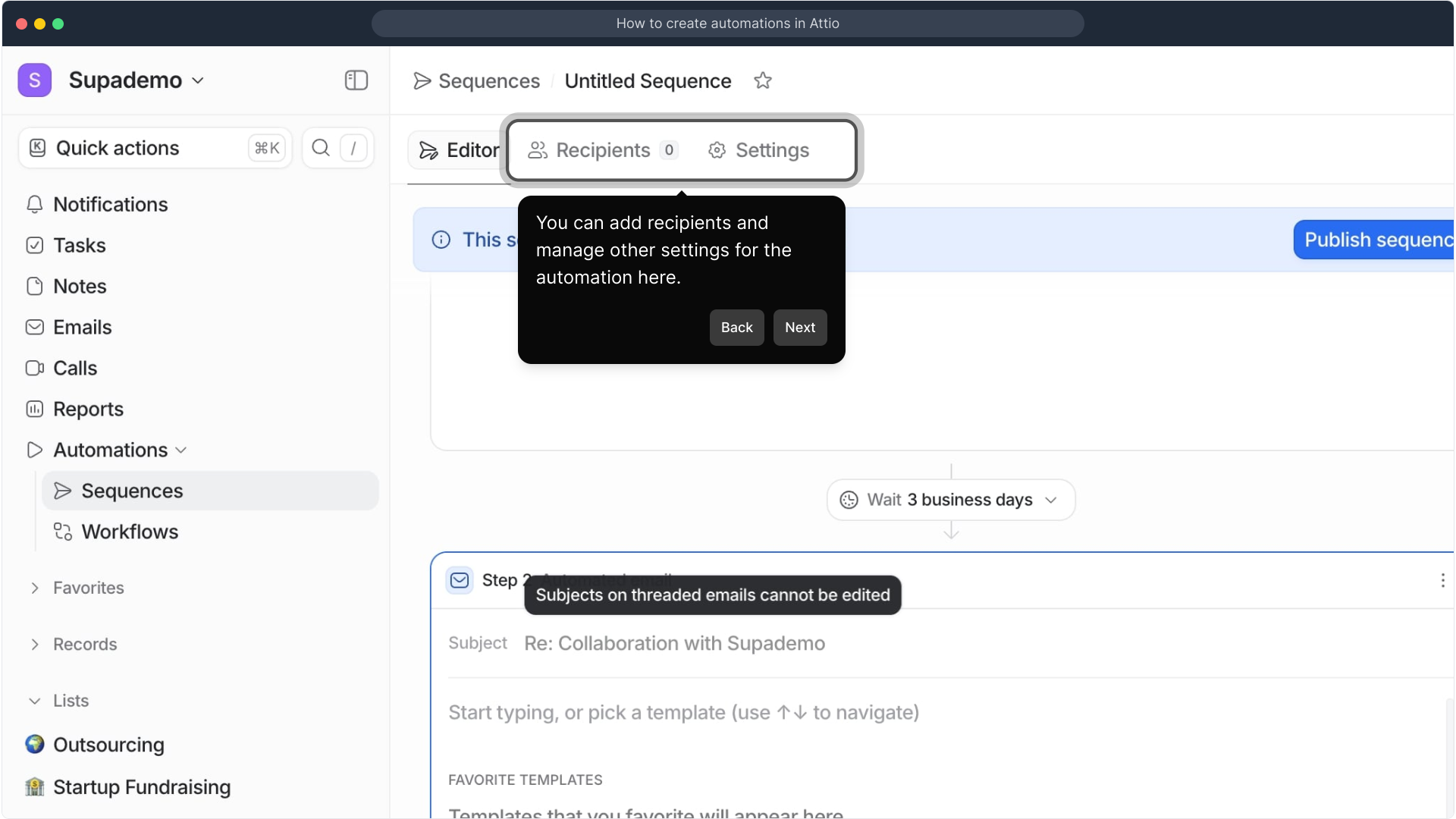Click Next in the tooltip
The image size is (1456, 819).
click(x=800, y=328)
